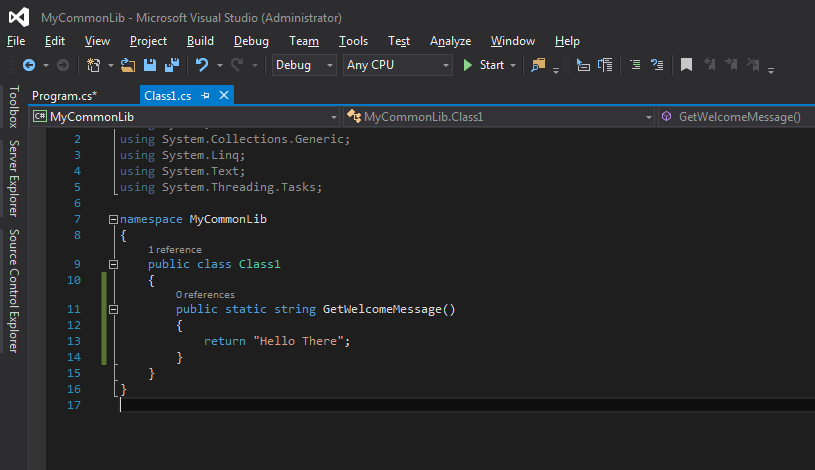Switch to the Program.cs* tab
This screenshot has width=815, height=470.
(64, 96)
